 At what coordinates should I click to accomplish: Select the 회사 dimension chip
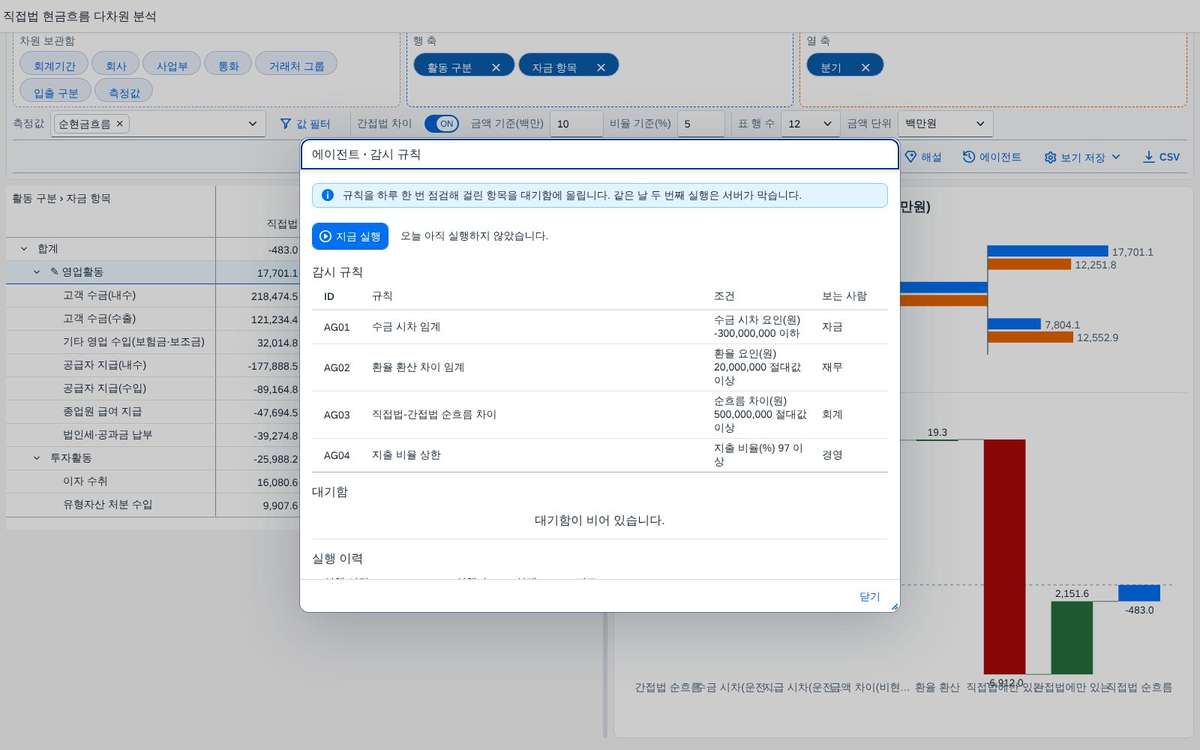116,66
